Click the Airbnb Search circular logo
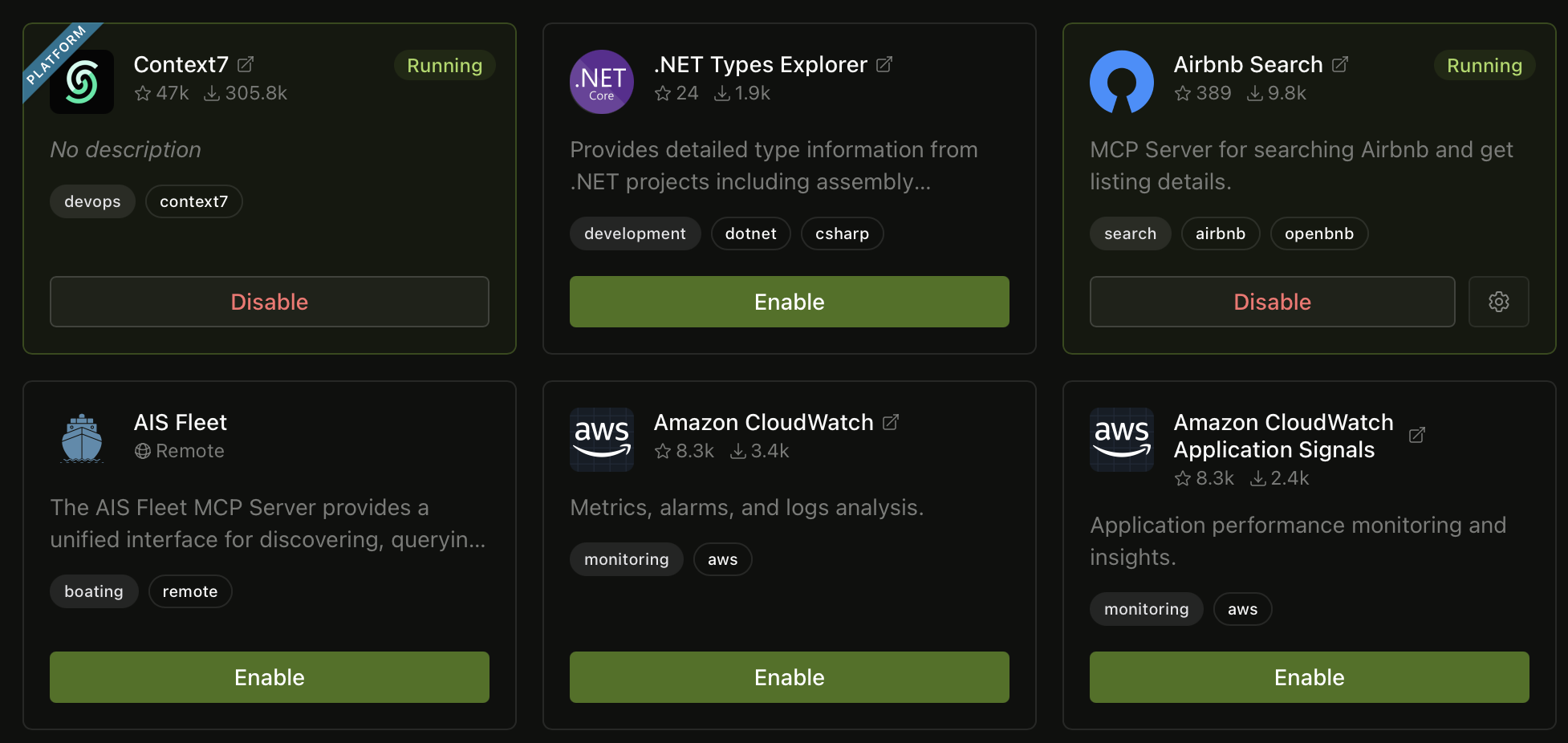Screen dimensions: 1568x743 click(x=1121, y=81)
